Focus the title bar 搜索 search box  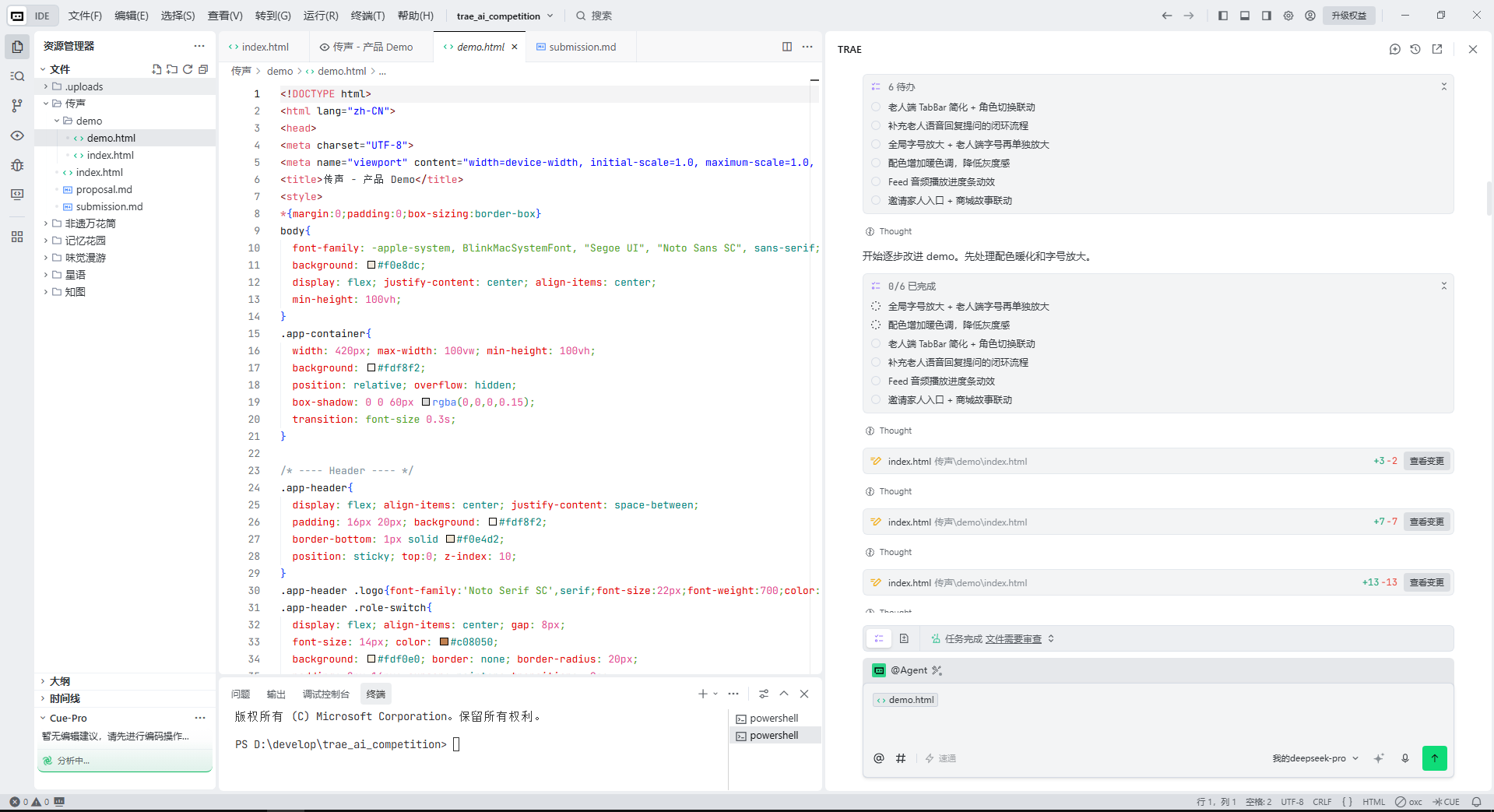tap(595, 16)
